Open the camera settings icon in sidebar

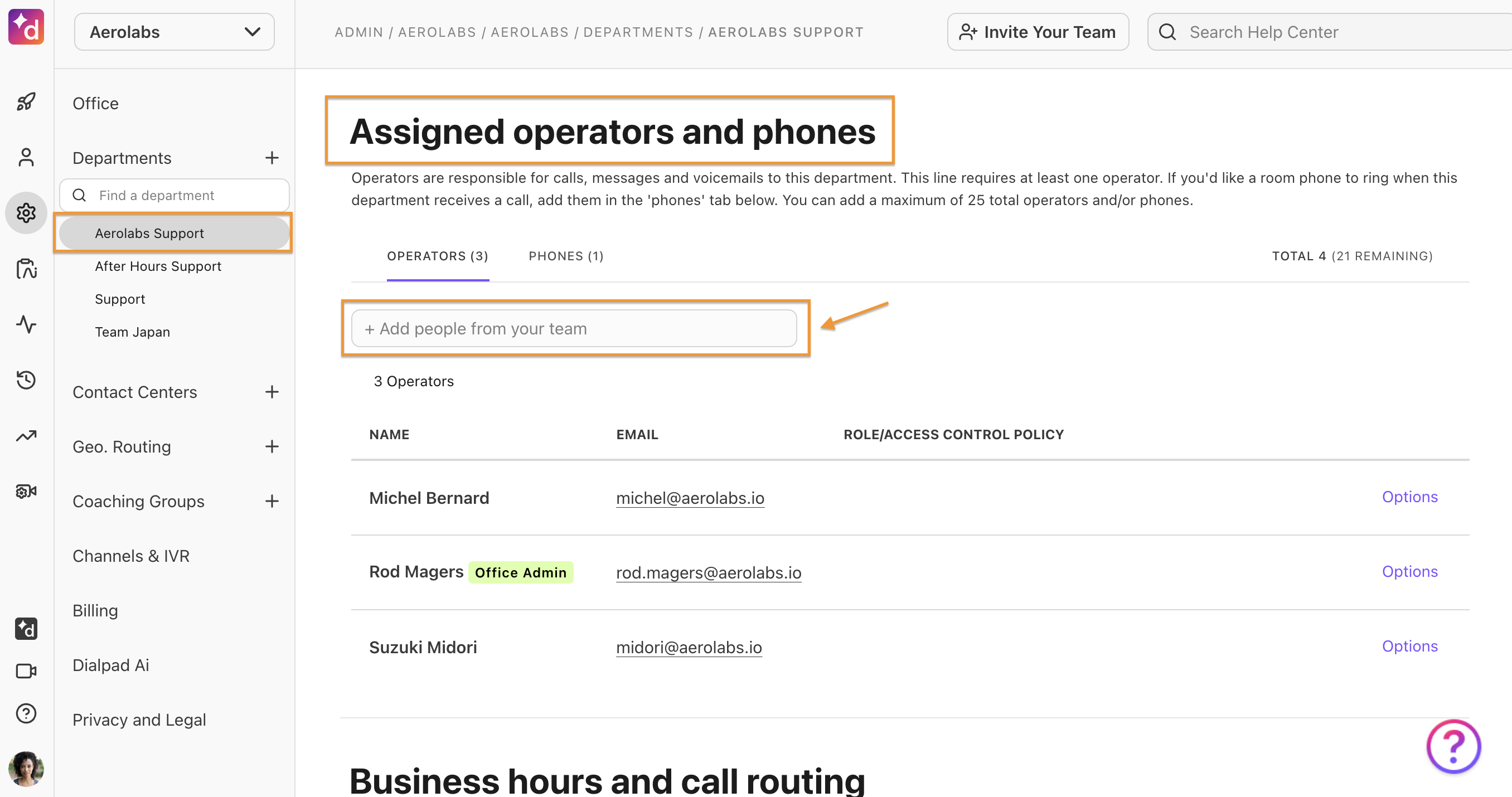26,490
